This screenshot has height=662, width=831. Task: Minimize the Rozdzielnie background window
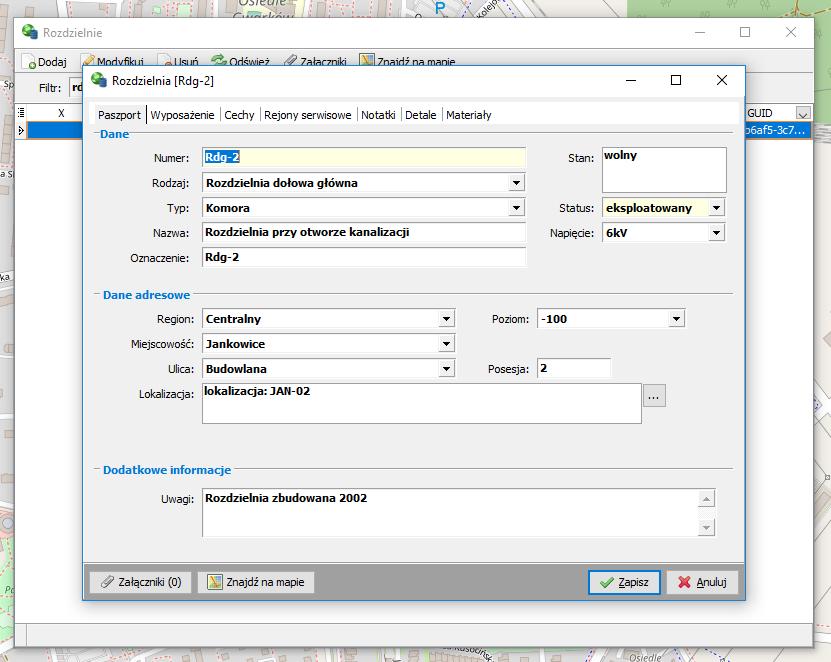[x=700, y=32]
